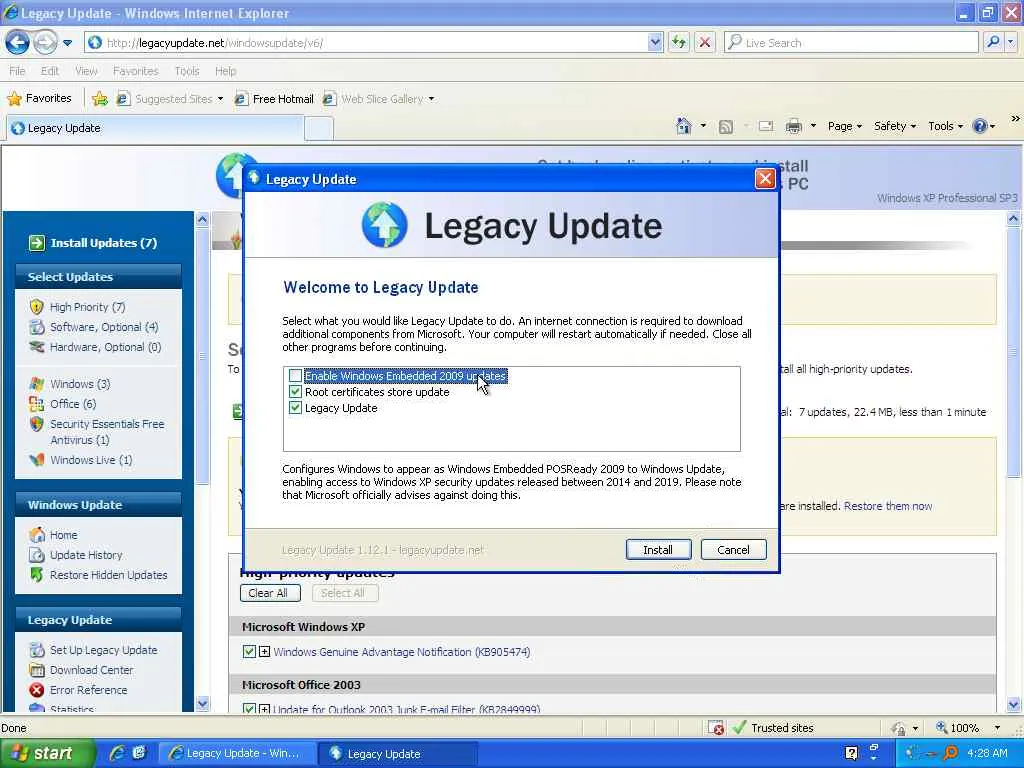Click the Restore Hidden Updates icon
Image resolution: width=1024 pixels, height=768 pixels.
tap(37, 575)
